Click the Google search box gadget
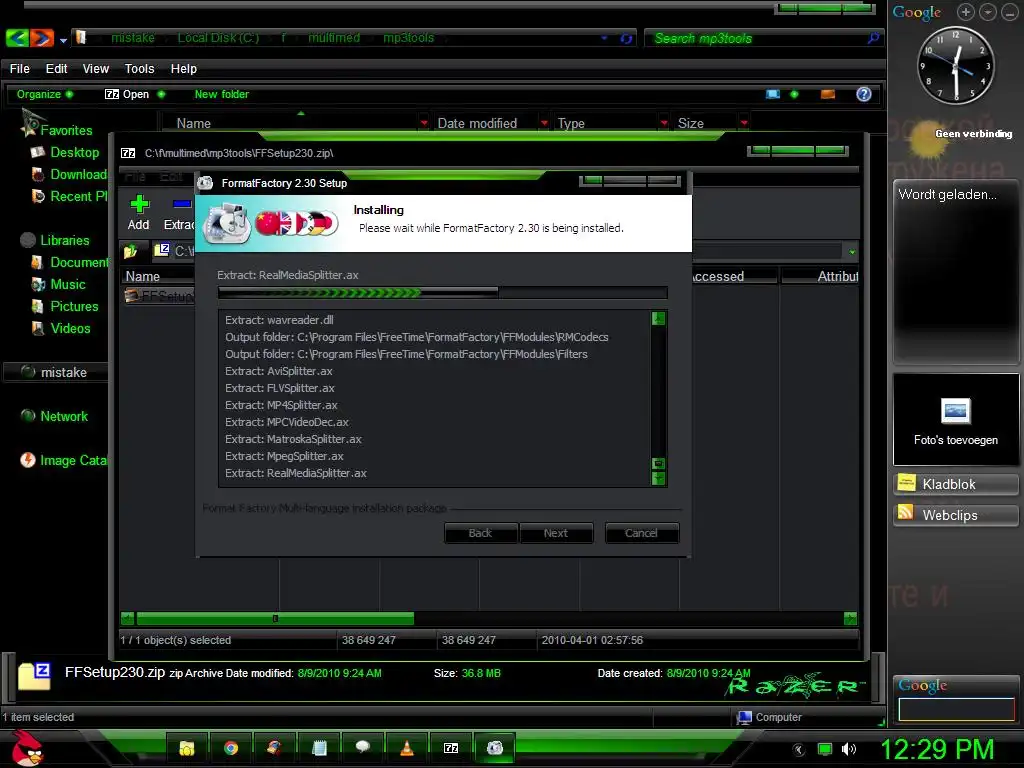Screen dimensions: 1024x768 956,710
